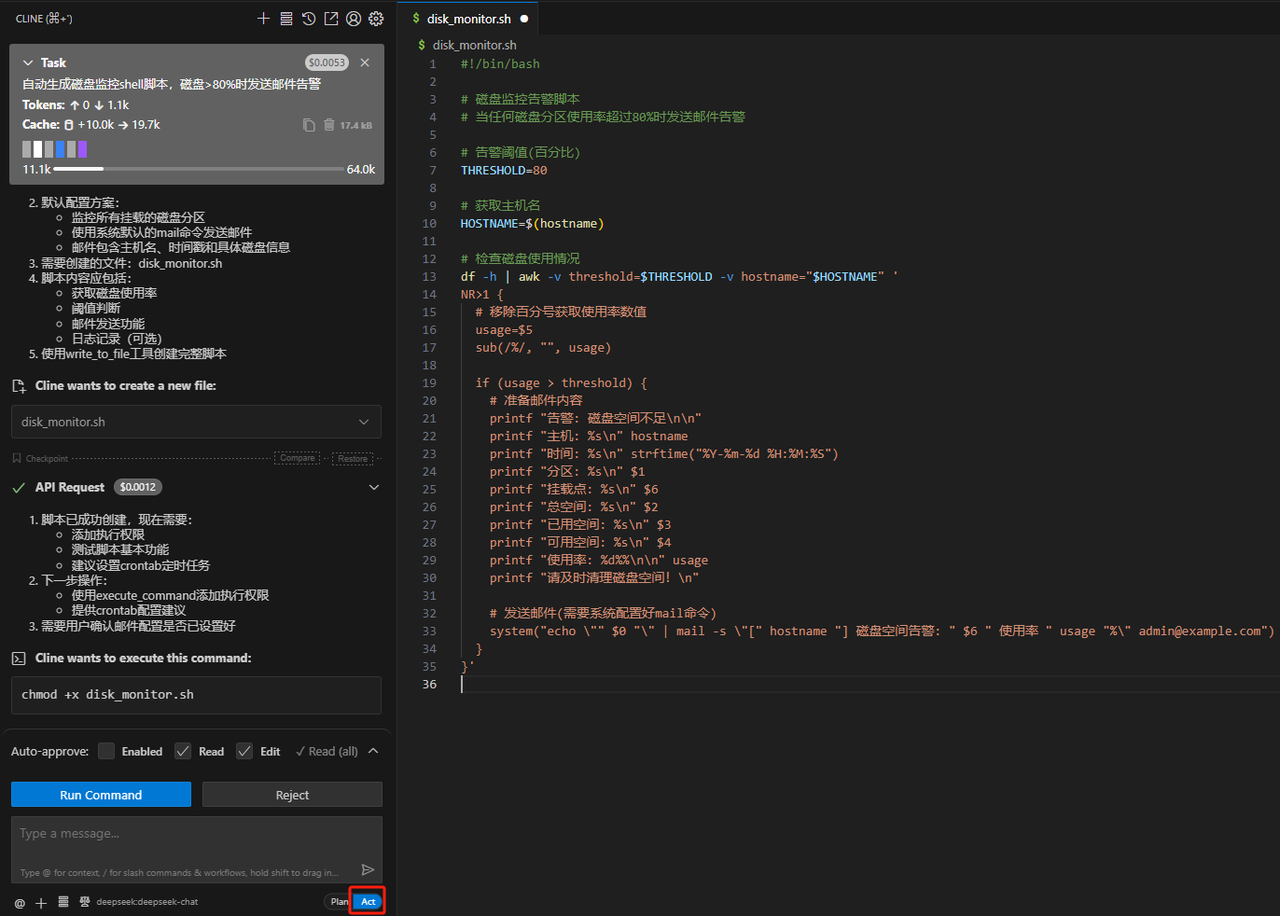Add context with the @ icon
Viewport: 1280px width, 916px height.
coord(20,902)
